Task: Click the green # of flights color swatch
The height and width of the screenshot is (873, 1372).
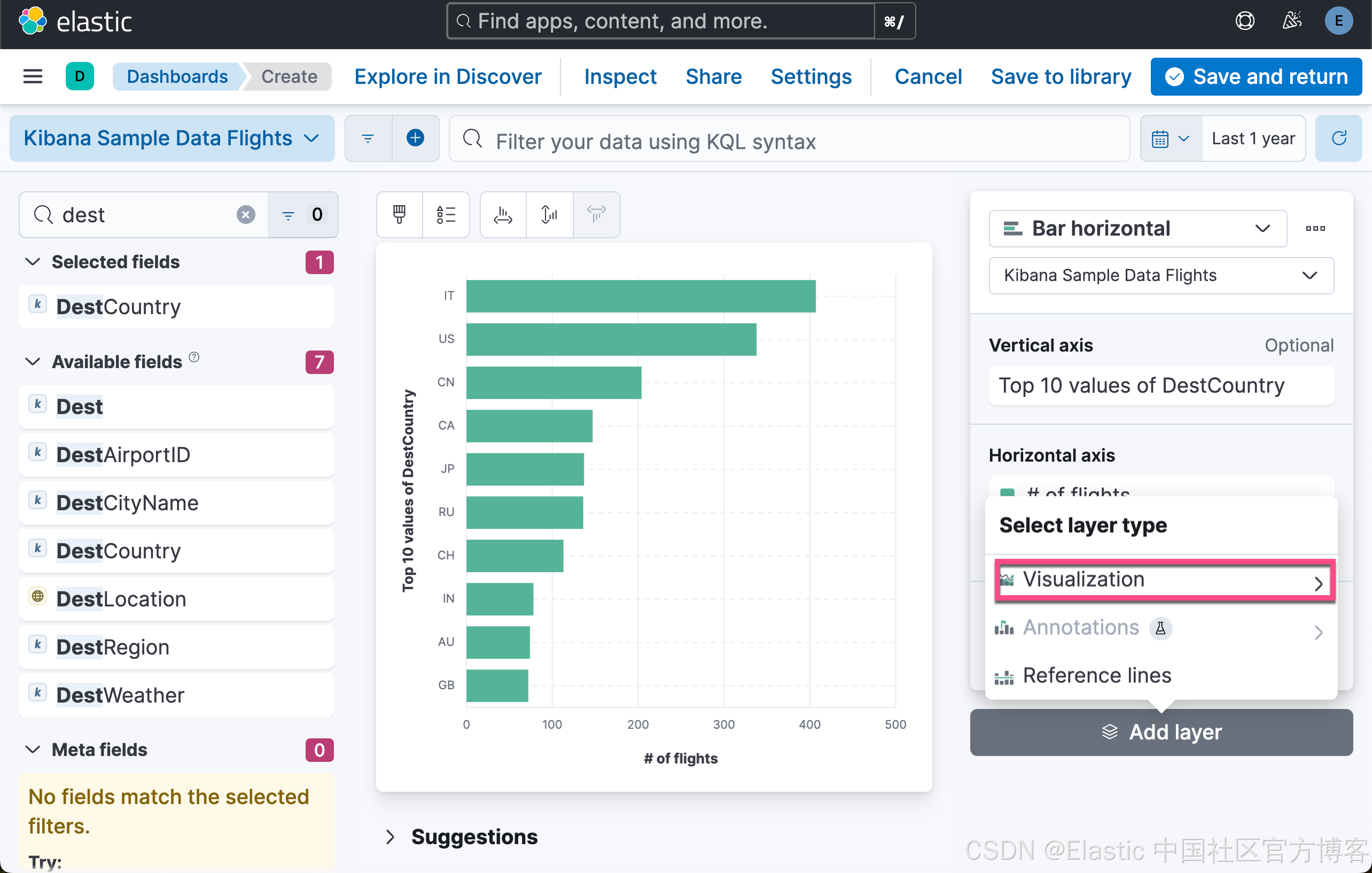Action: (1007, 493)
